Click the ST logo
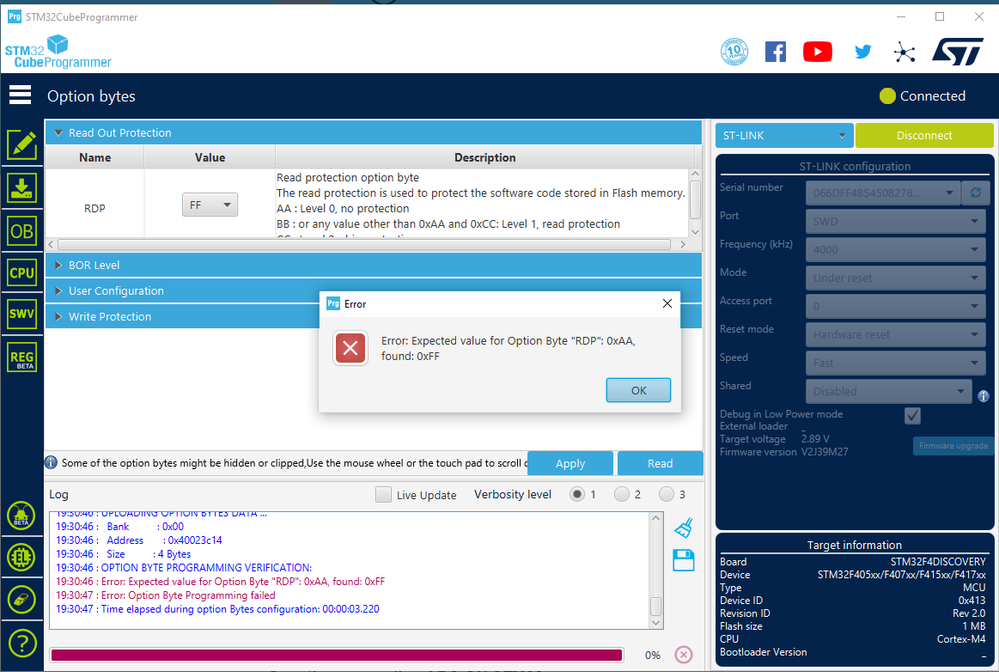This screenshot has height=672, width=999. coord(958,52)
